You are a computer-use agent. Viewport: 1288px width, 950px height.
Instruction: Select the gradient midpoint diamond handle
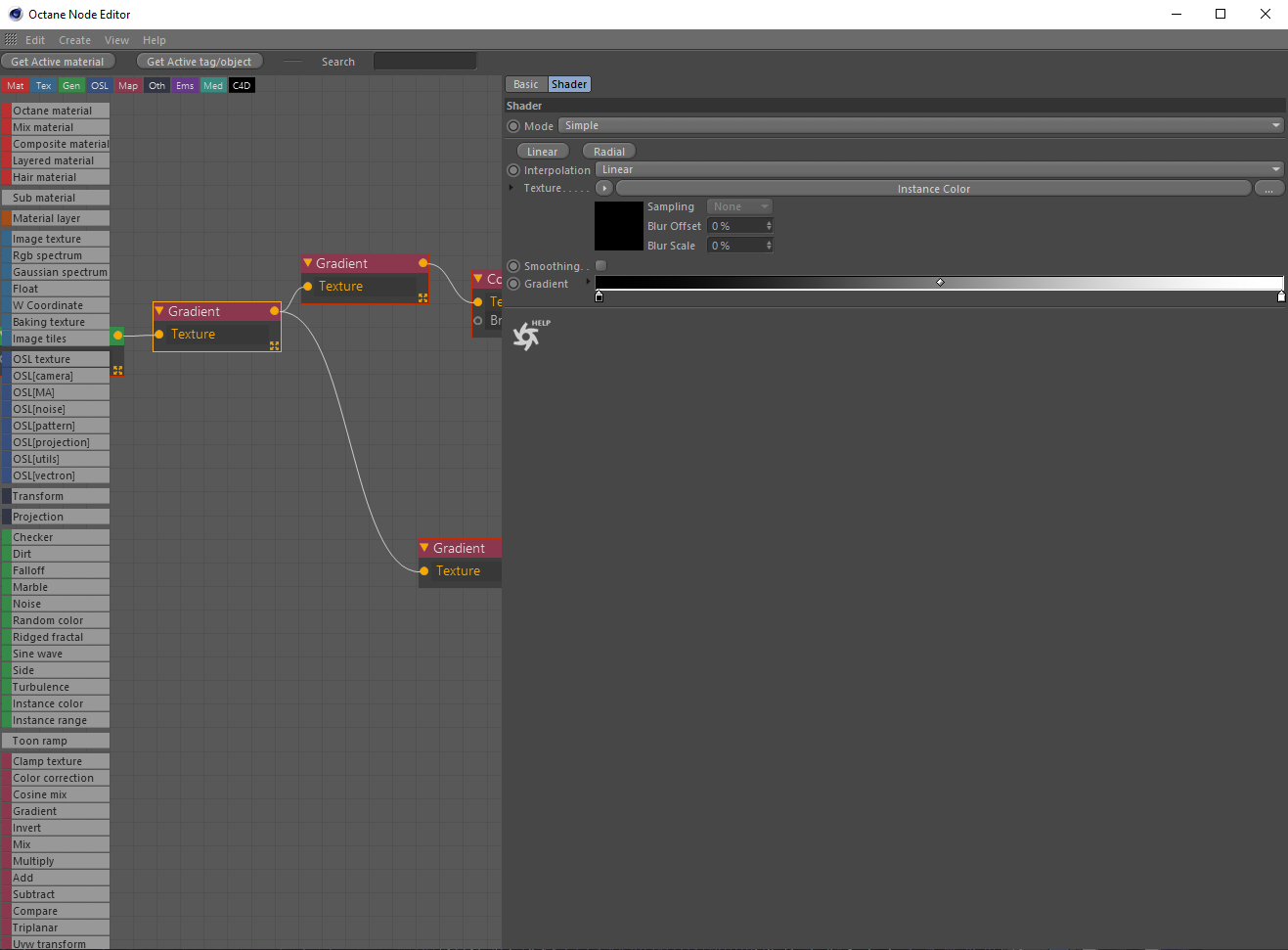pos(940,283)
